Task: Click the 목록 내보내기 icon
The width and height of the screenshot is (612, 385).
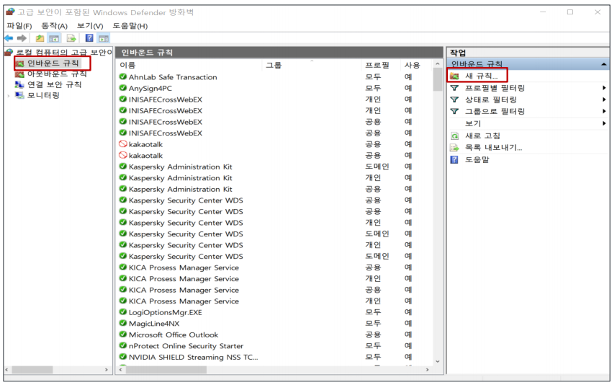Action: 455,148
